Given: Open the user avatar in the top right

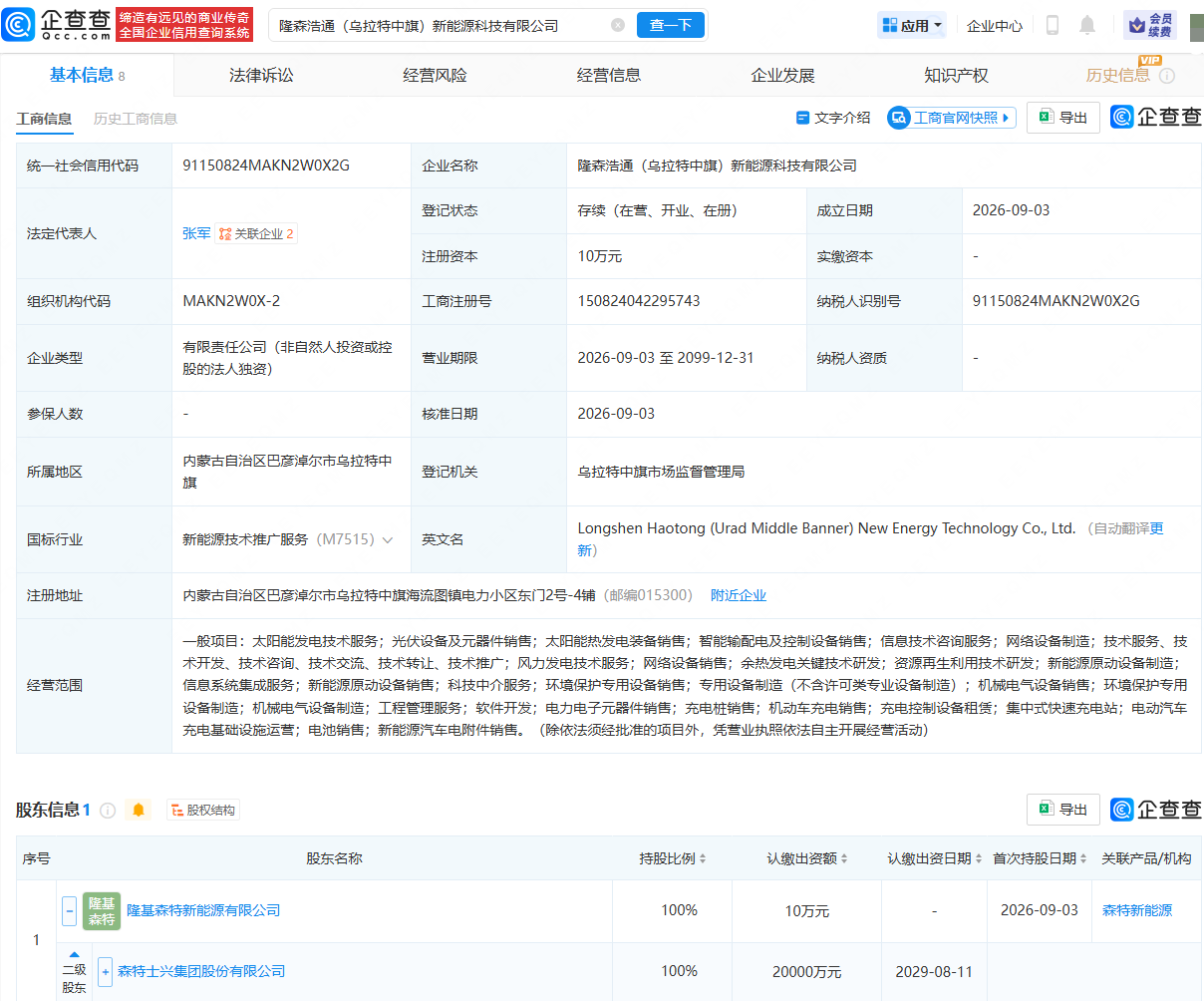Looking at the screenshot, I should click(x=1196, y=26).
